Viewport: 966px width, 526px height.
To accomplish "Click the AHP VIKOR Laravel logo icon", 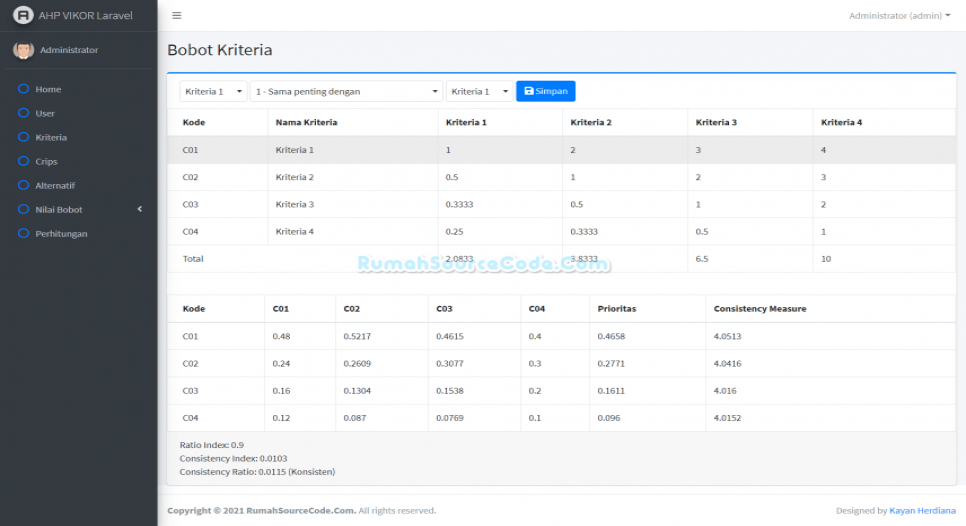I will 23,15.
